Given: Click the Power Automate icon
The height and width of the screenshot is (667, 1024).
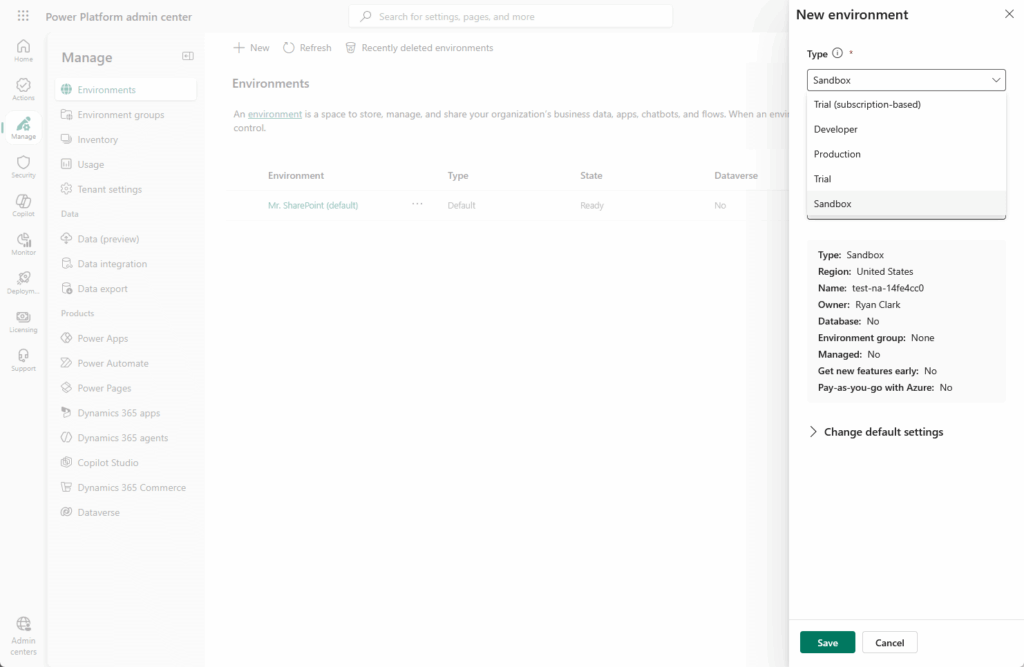Looking at the screenshot, I should (67, 363).
